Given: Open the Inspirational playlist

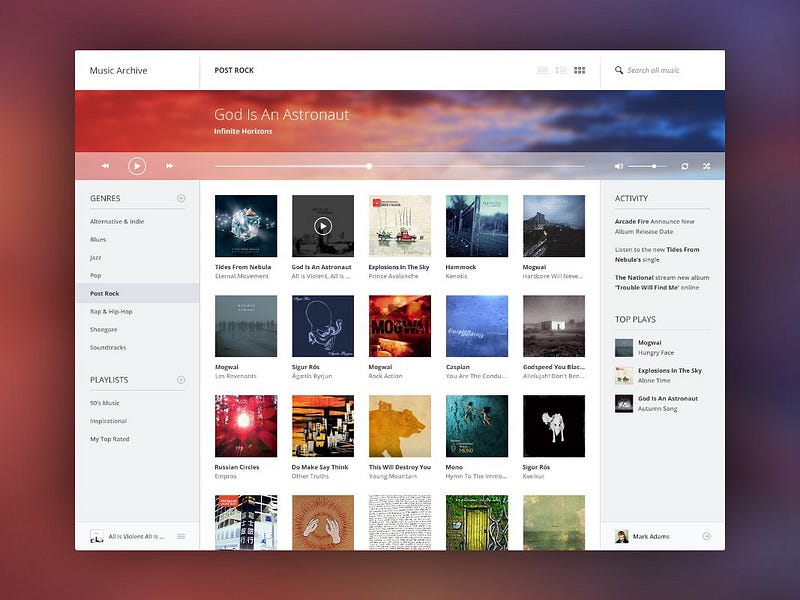Looking at the screenshot, I should coord(108,421).
